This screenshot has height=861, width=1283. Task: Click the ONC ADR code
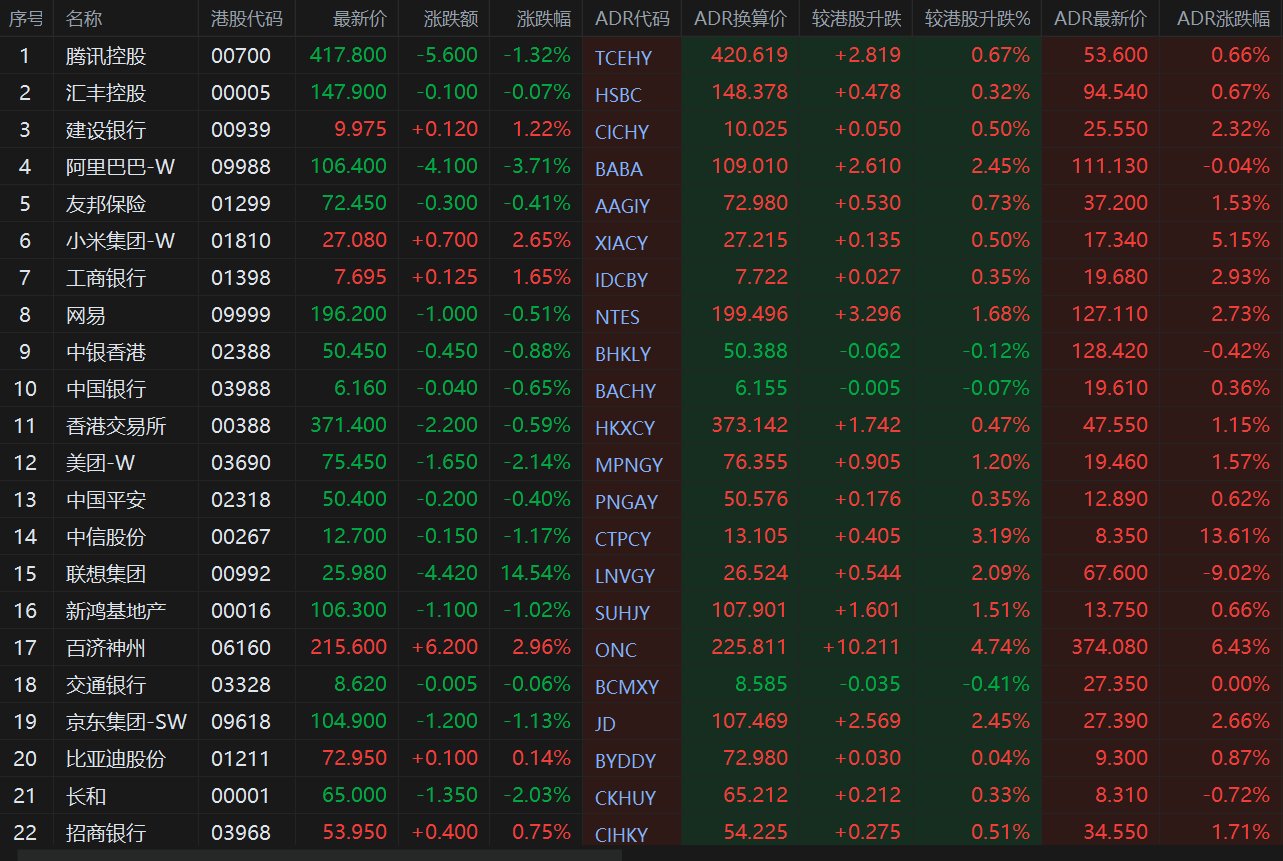tap(615, 650)
